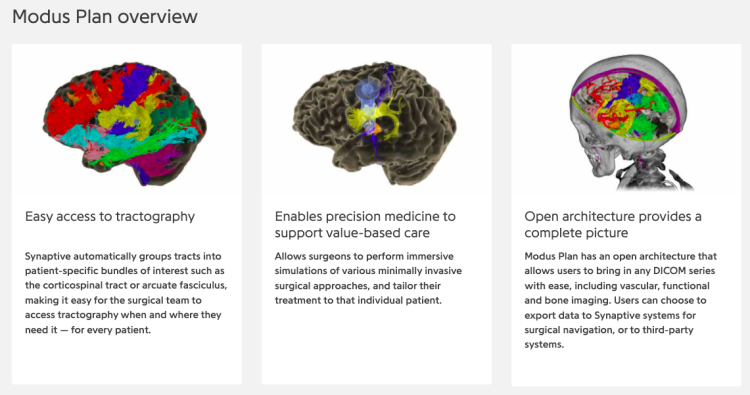Click the paragraph about immersive surgical simulations

click(368, 278)
